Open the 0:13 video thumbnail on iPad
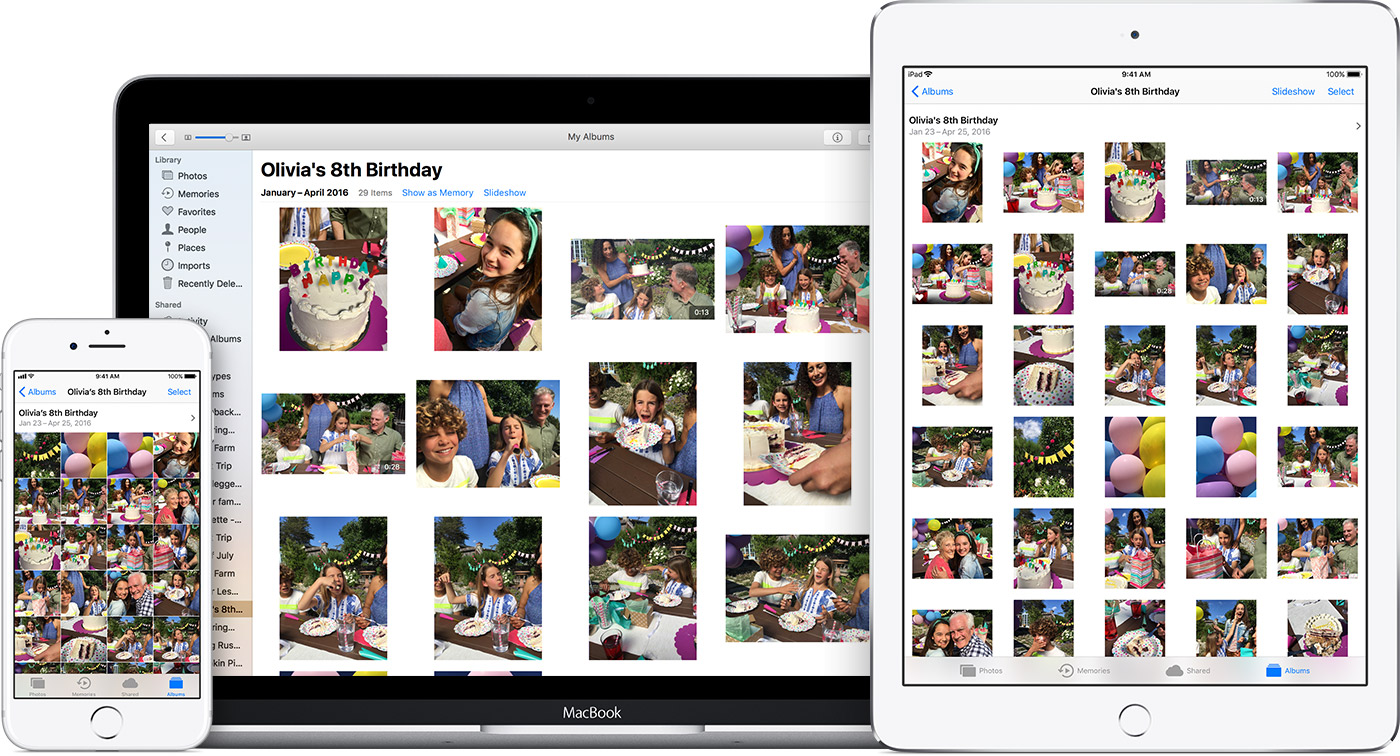Viewport: 1400px width, 756px height. tap(1226, 182)
